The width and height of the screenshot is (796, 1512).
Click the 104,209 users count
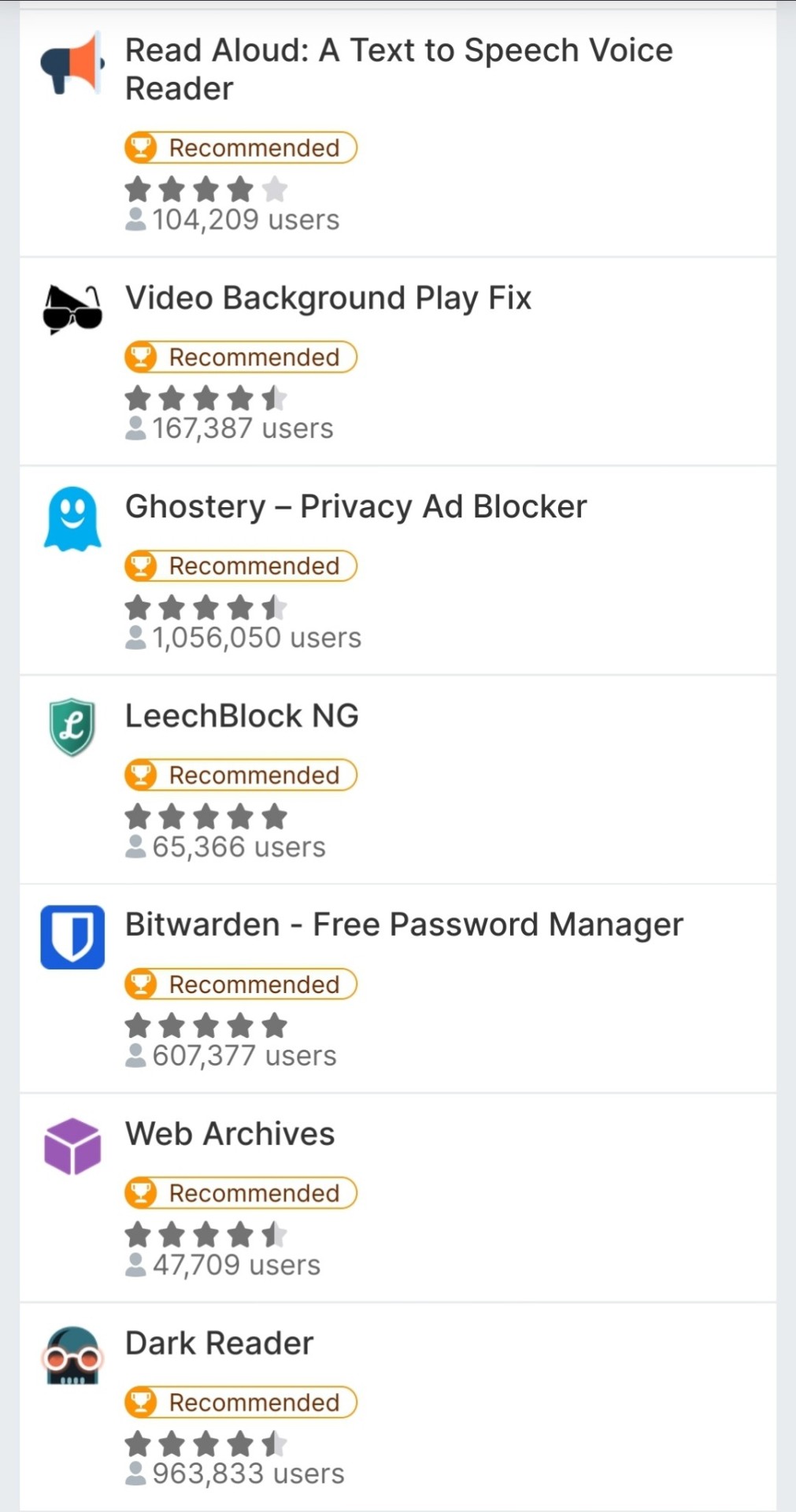point(232,220)
